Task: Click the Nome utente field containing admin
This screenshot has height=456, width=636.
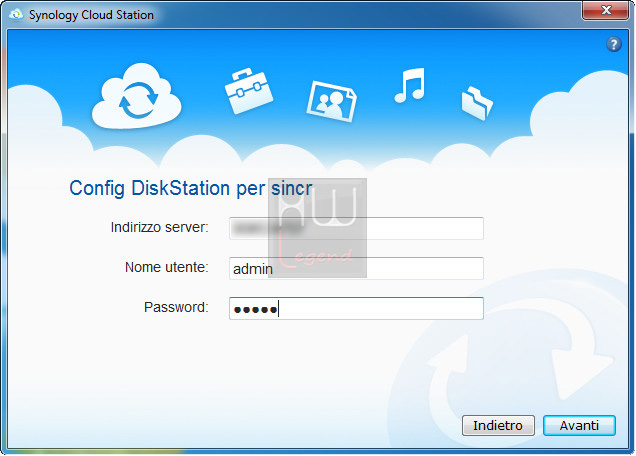Action: (356, 268)
